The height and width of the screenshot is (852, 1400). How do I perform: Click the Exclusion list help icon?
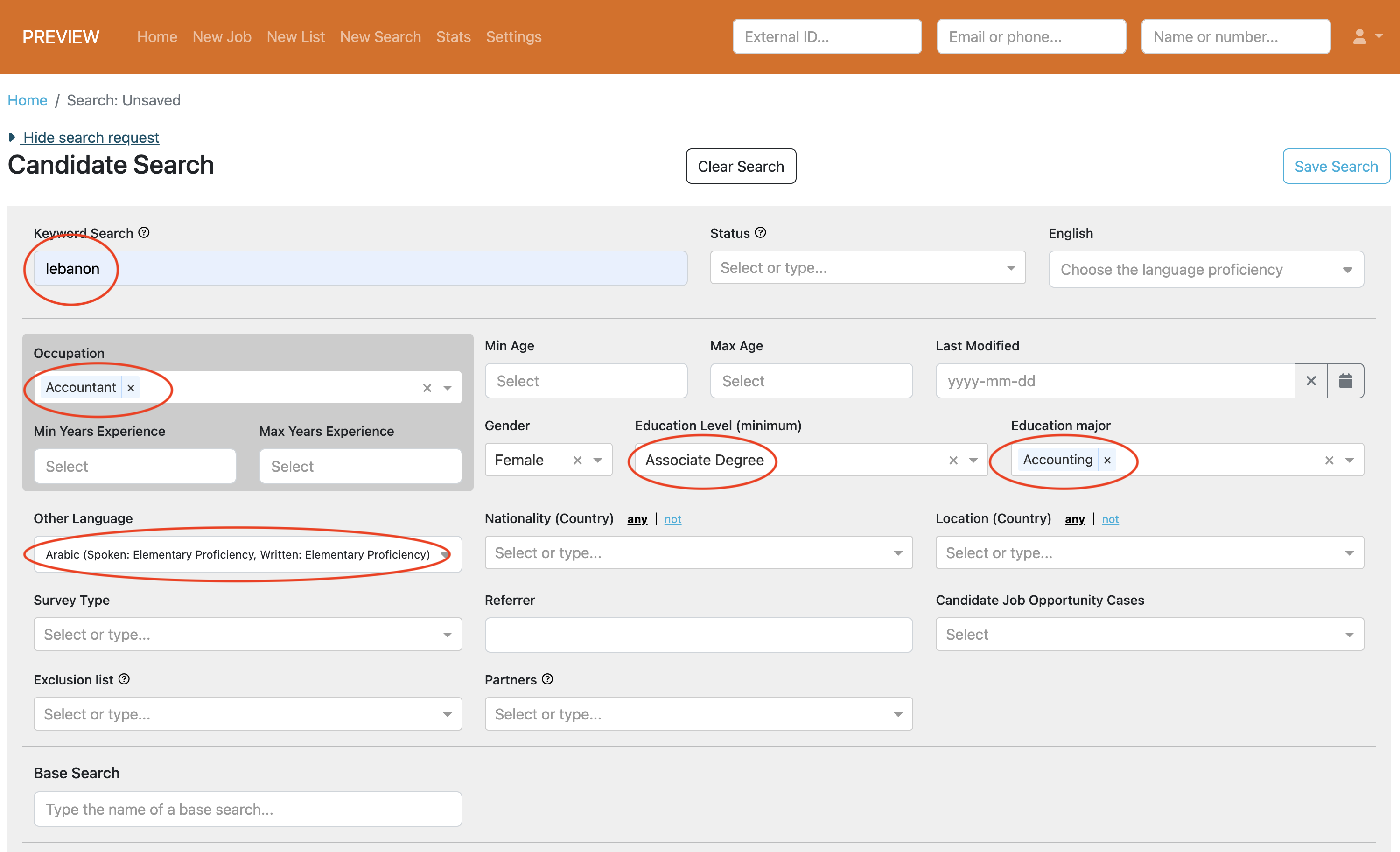pyautogui.click(x=125, y=679)
